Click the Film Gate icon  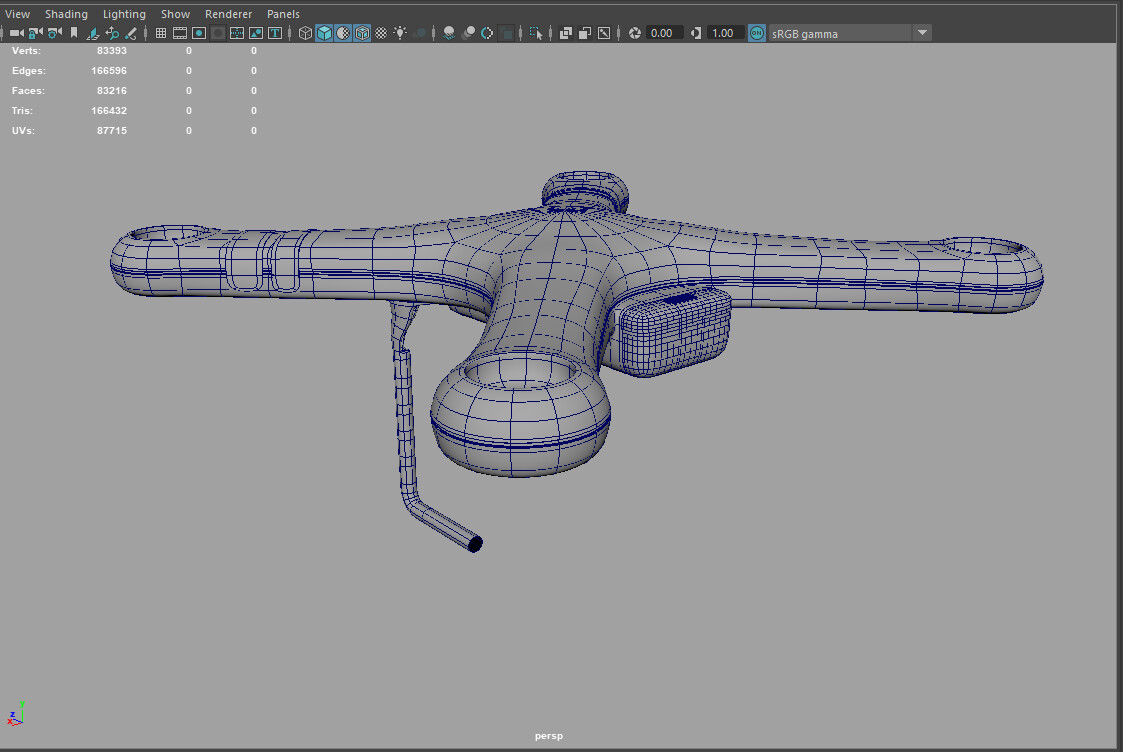tap(180, 33)
